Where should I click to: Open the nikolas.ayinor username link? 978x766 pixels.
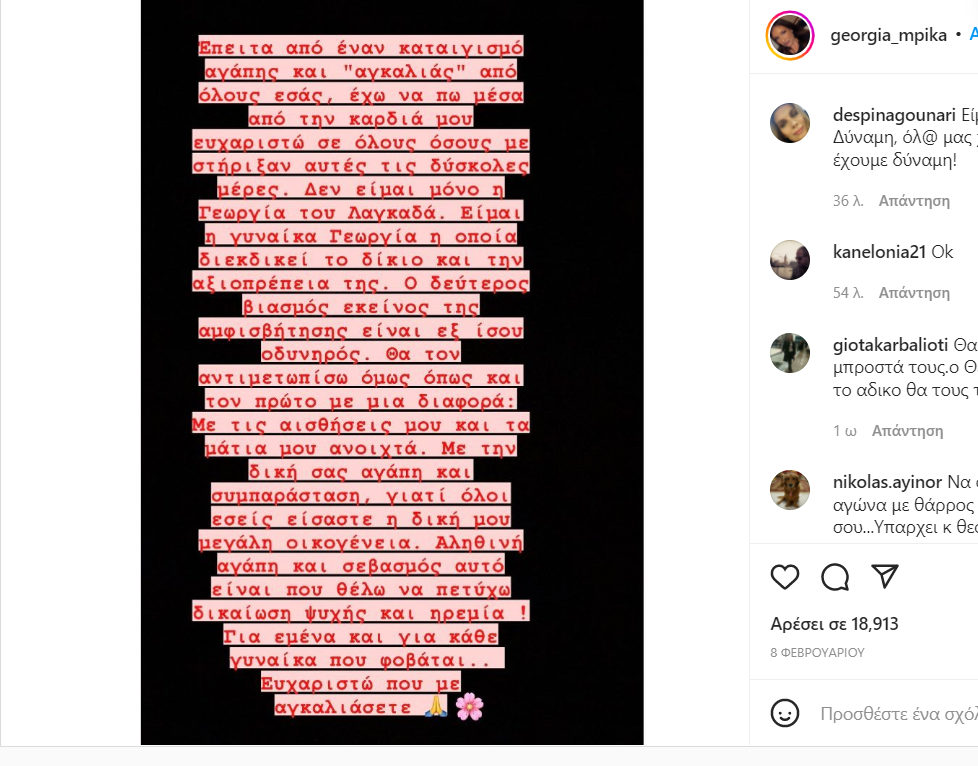(x=887, y=482)
